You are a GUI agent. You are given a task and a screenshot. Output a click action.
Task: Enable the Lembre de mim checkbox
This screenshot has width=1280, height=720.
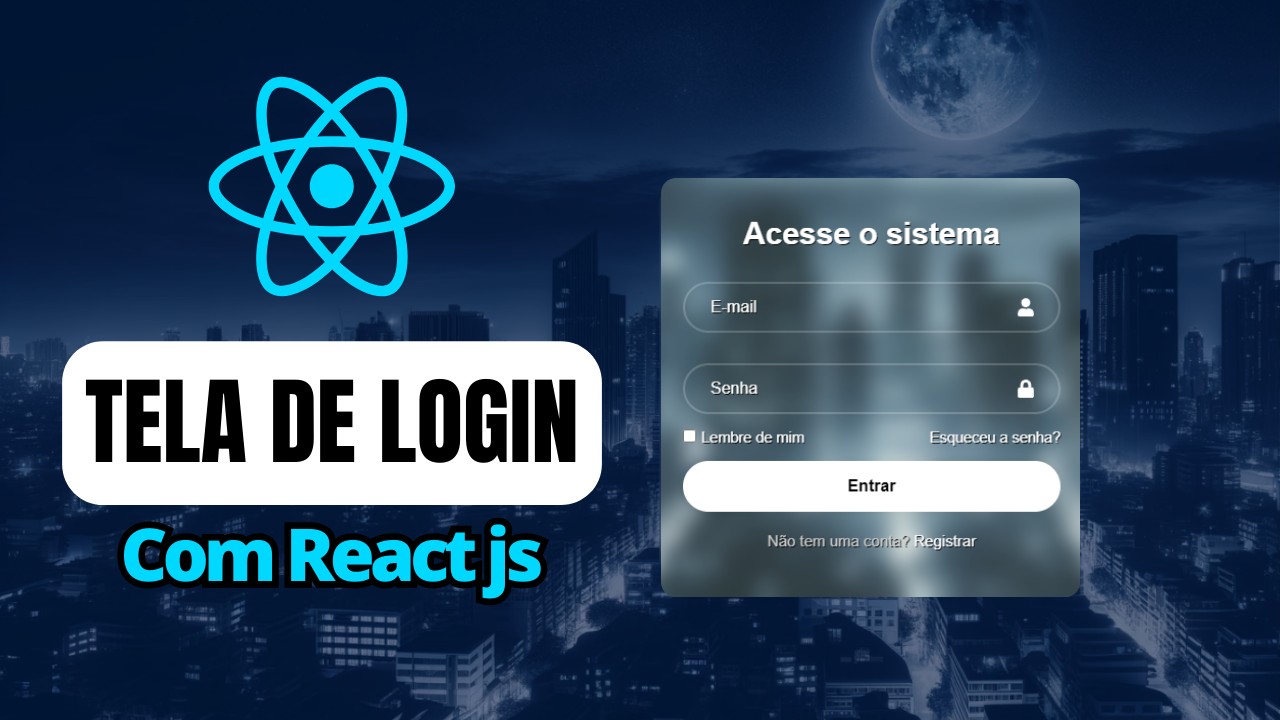(x=689, y=436)
